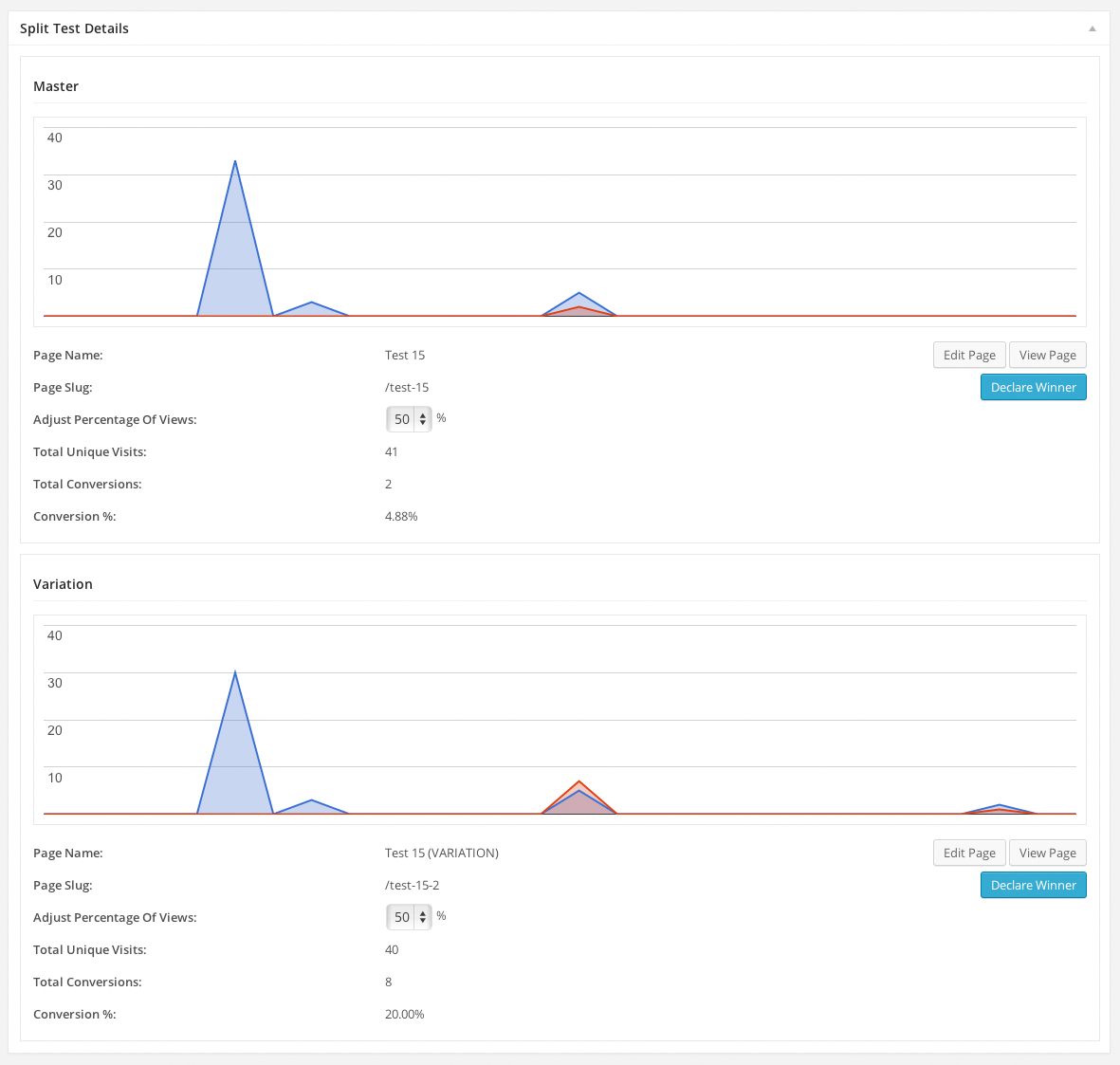Click the Variation section heading
Image resolution: width=1120 pixels, height=1065 pixels.
pos(63,584)
